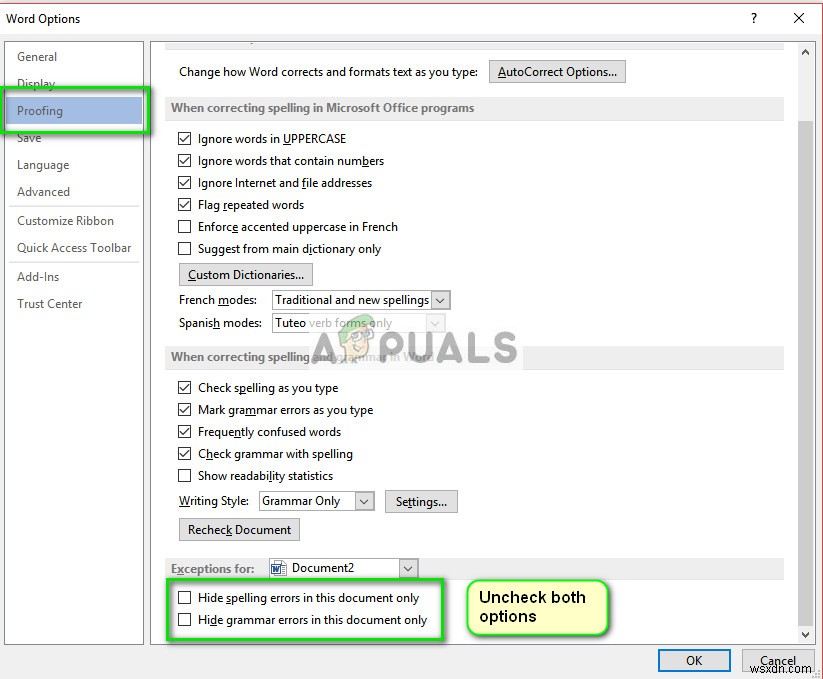The height and width of the screenshot is (679, 823).
Task: Open the Exceptions for document selector
Action: (x=406, y=567)
